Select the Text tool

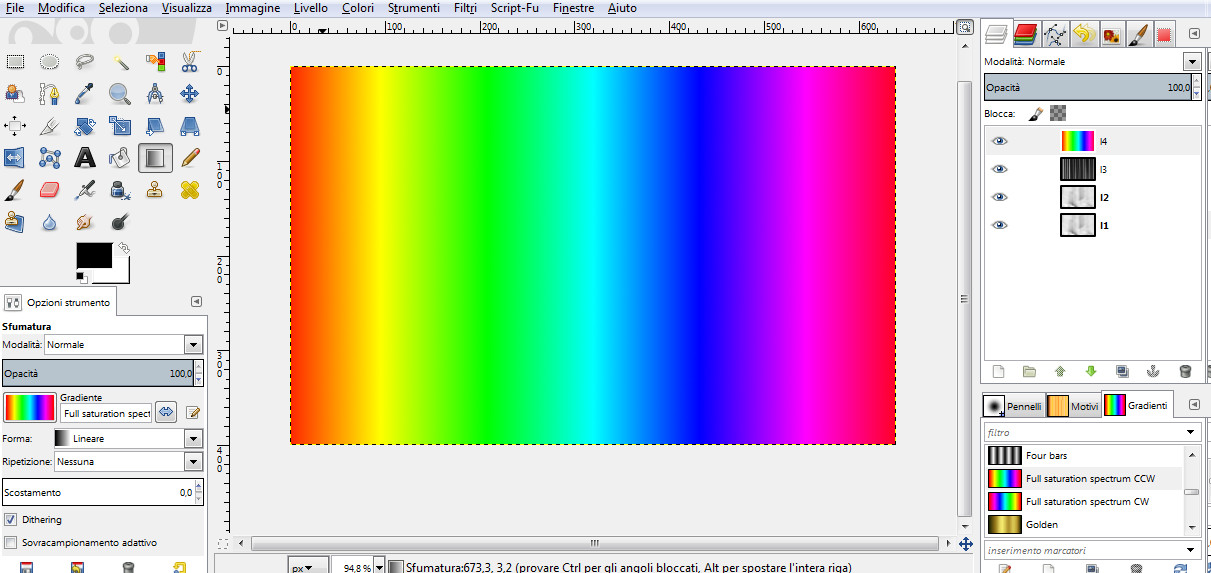pos(85,158)
